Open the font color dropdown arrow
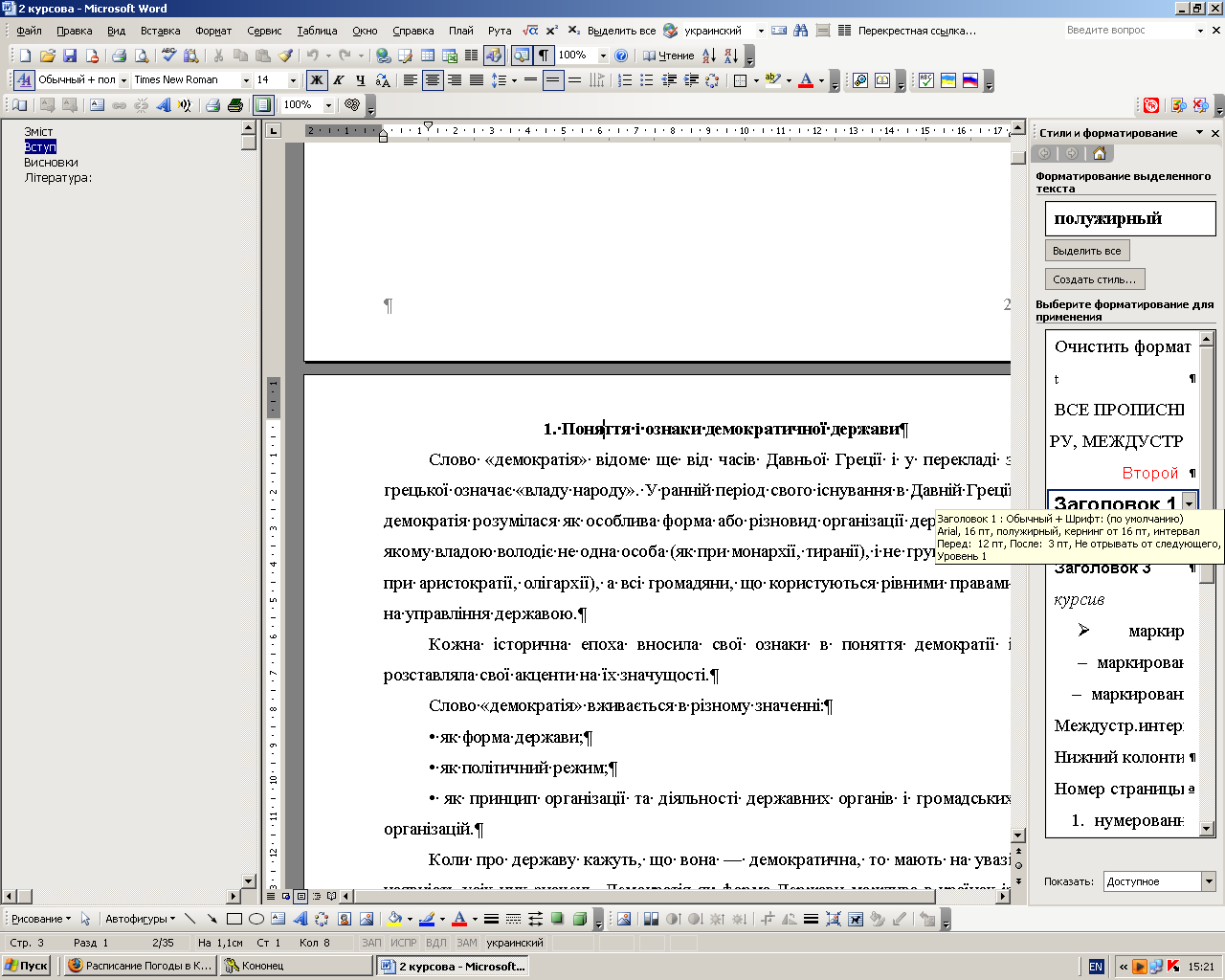Image resolution: width=1225 pixels, height=980 pixels. 821,80
